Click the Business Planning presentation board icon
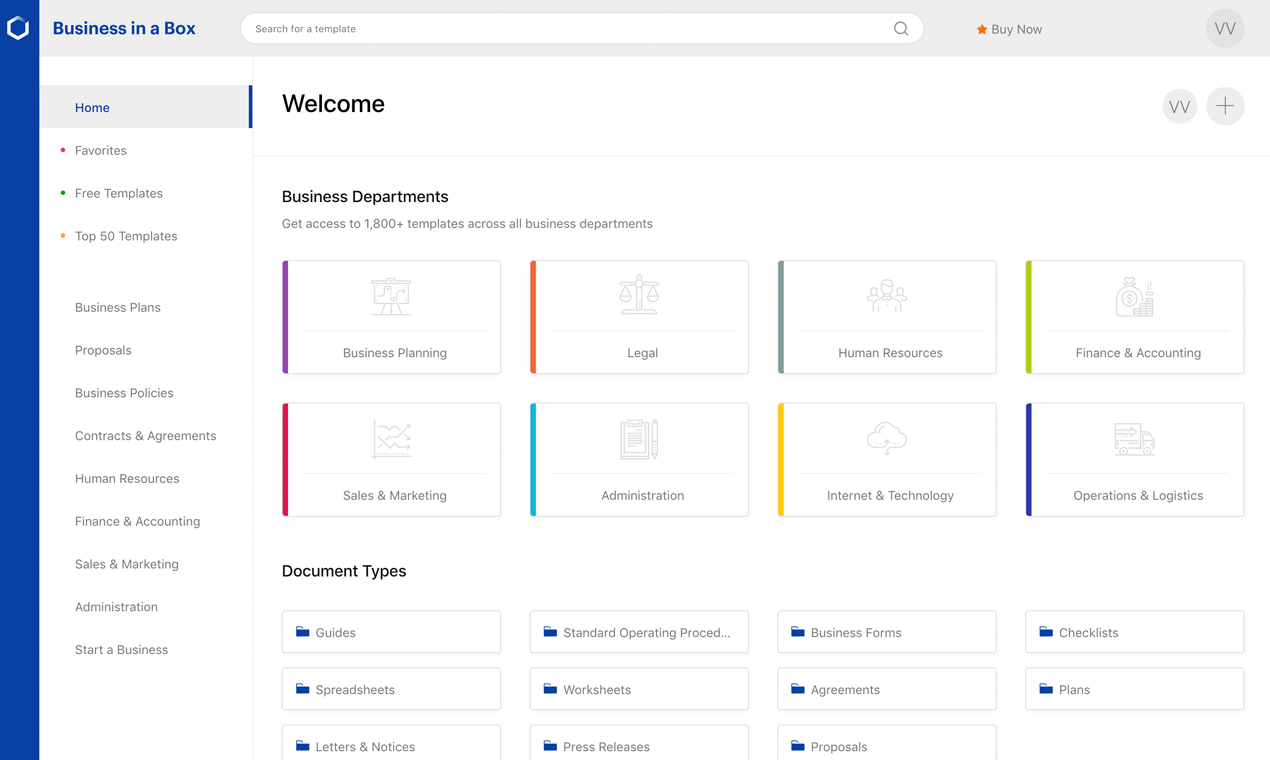Viewport: 1270px width, 760px height. point(391,296)
